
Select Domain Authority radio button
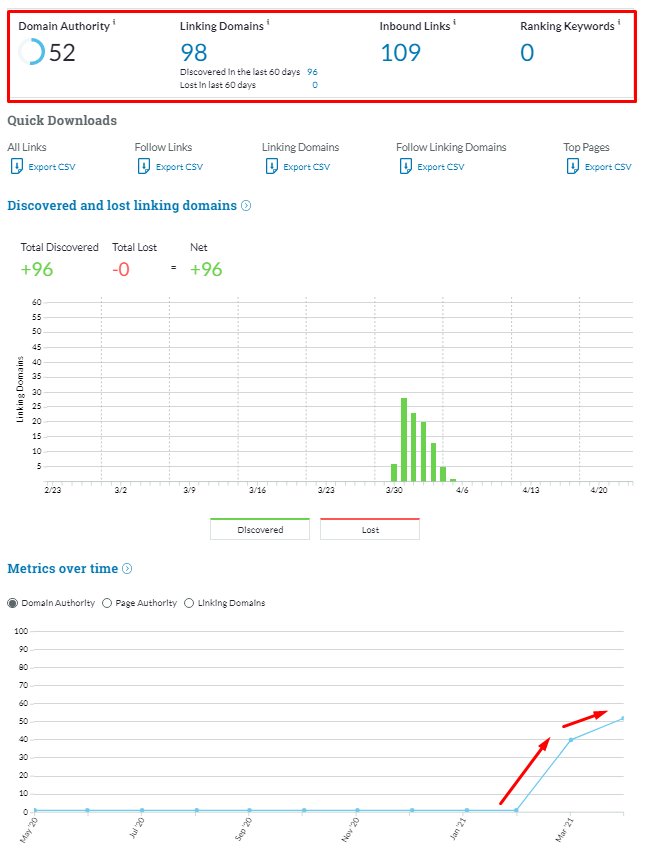12,603
